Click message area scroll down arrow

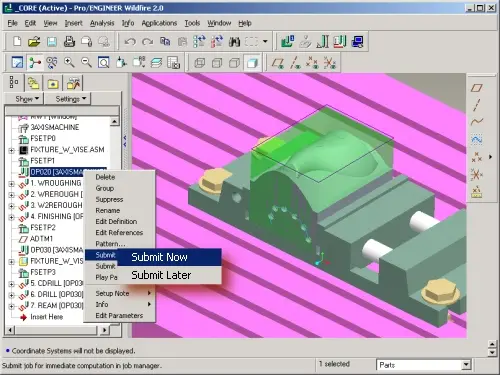(492, 353)
